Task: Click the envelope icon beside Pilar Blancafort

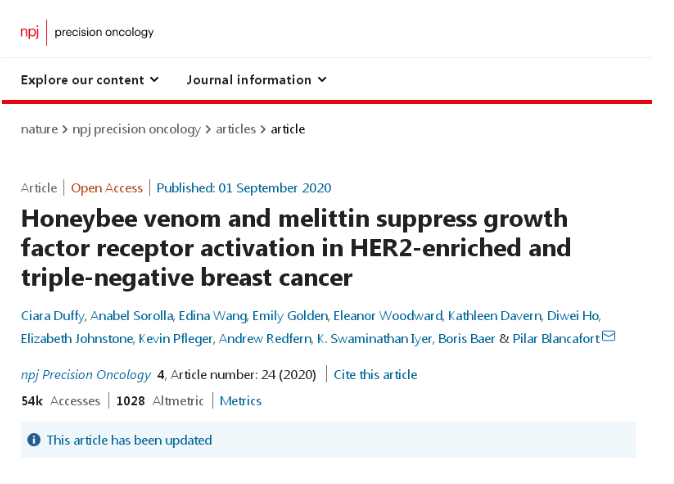Action: pos(609,336)
